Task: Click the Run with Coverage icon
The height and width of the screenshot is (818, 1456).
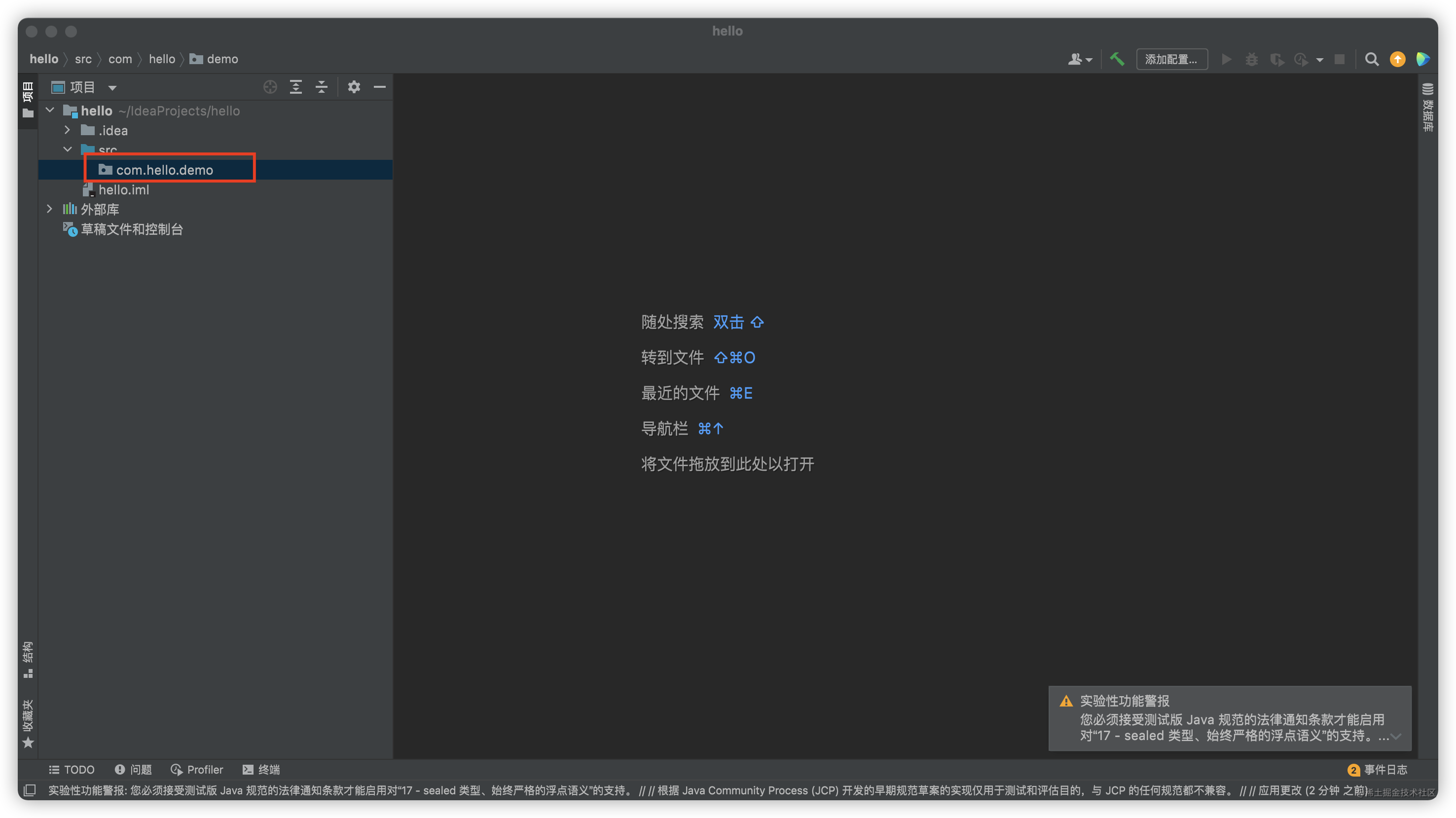Action: [1276, 59]
